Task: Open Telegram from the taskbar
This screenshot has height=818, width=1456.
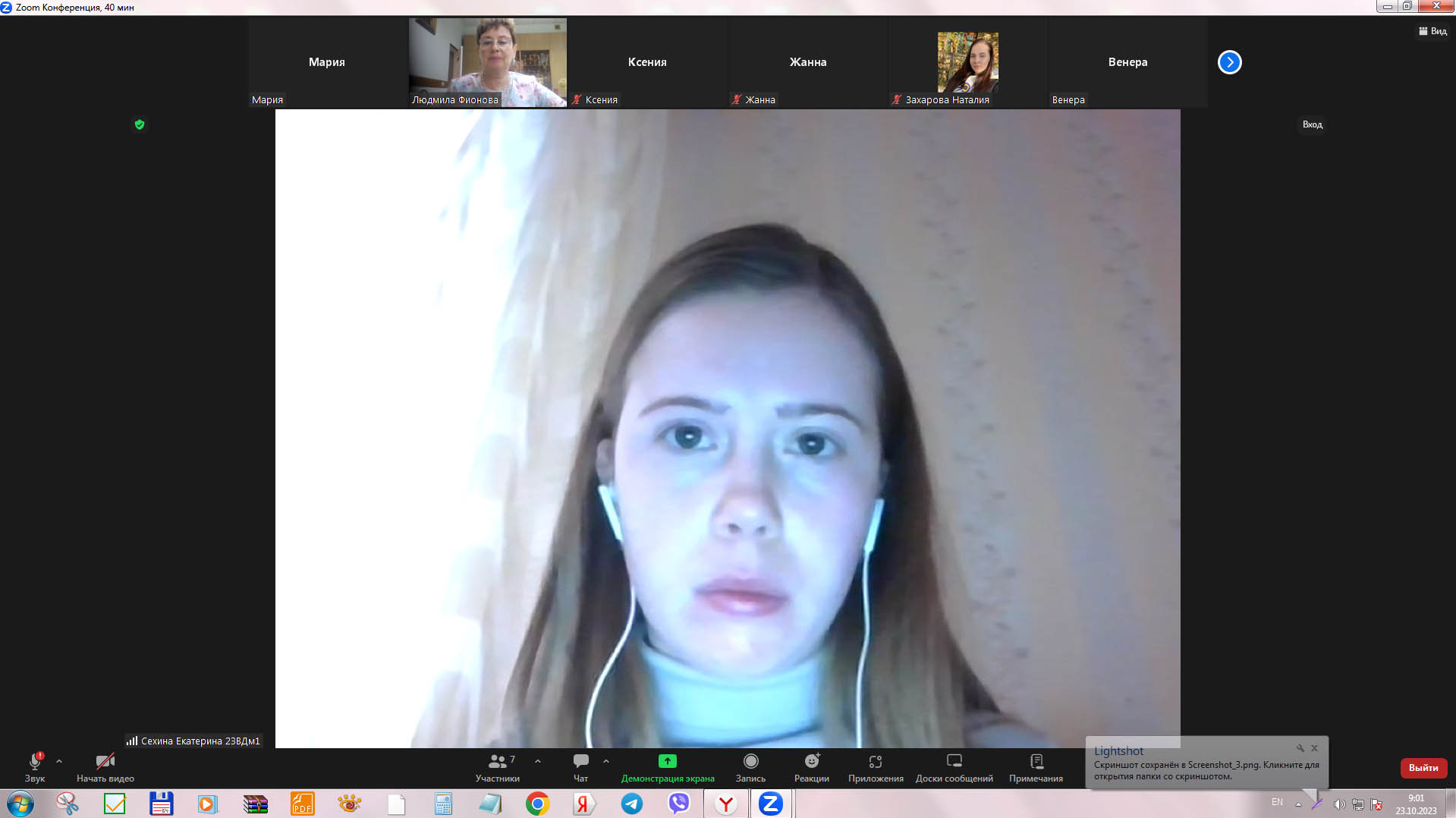Action: [x=631, y=804]
